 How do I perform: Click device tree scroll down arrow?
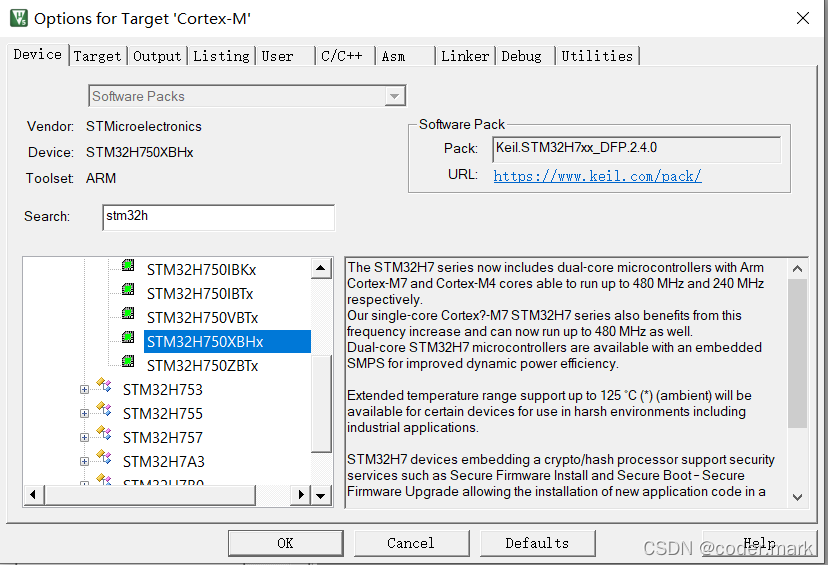(x=321, y=496)
